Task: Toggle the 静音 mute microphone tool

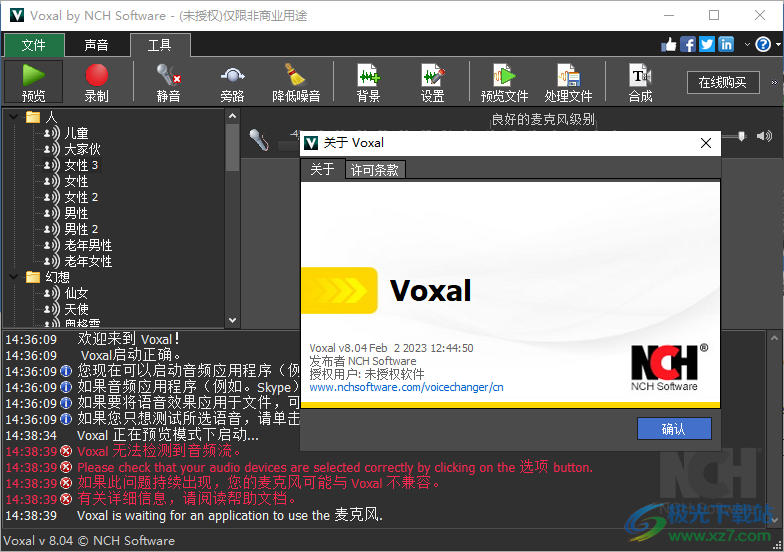Action: [x=168, y=82]
